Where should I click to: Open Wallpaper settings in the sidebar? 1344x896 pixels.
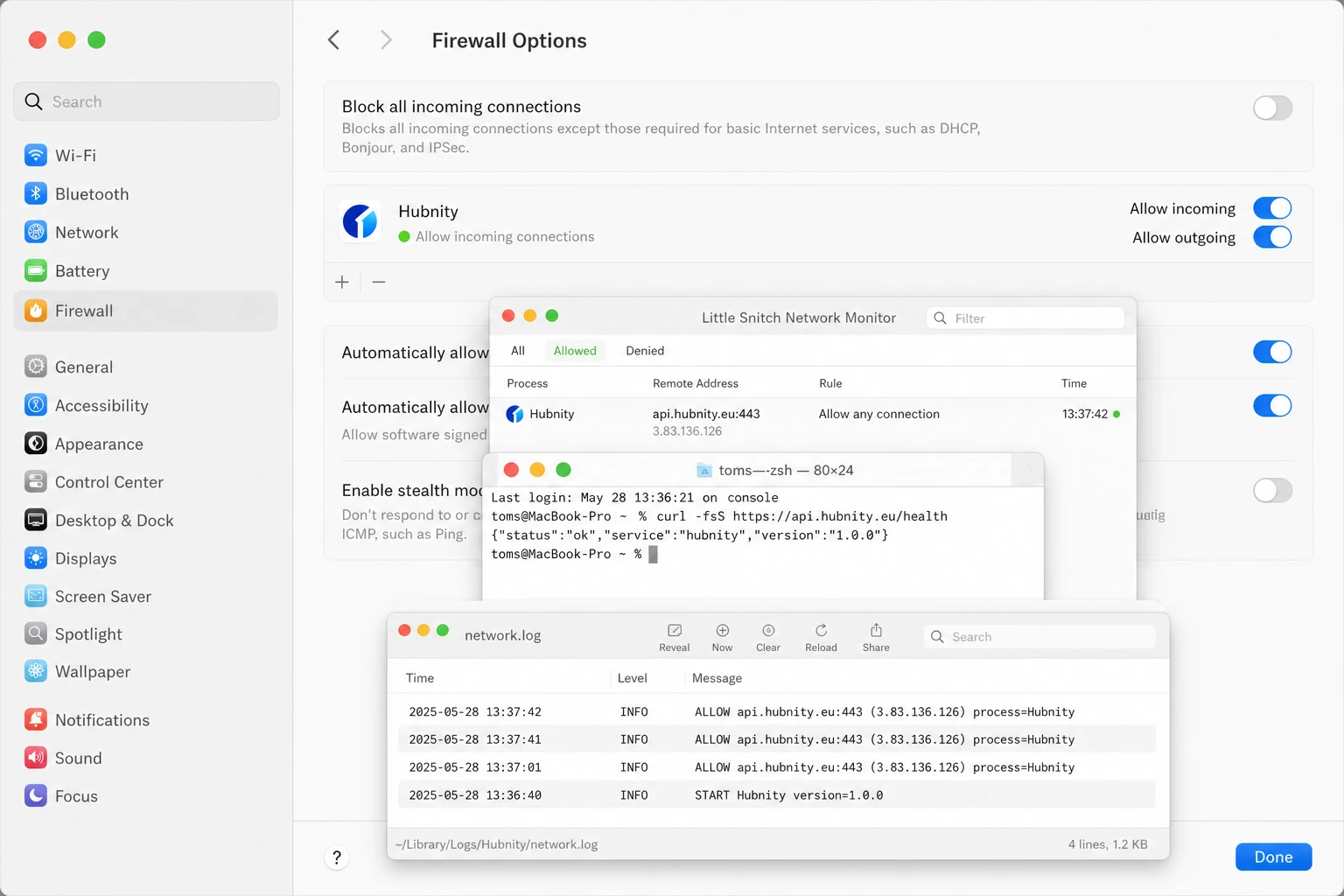pos(145,672)
